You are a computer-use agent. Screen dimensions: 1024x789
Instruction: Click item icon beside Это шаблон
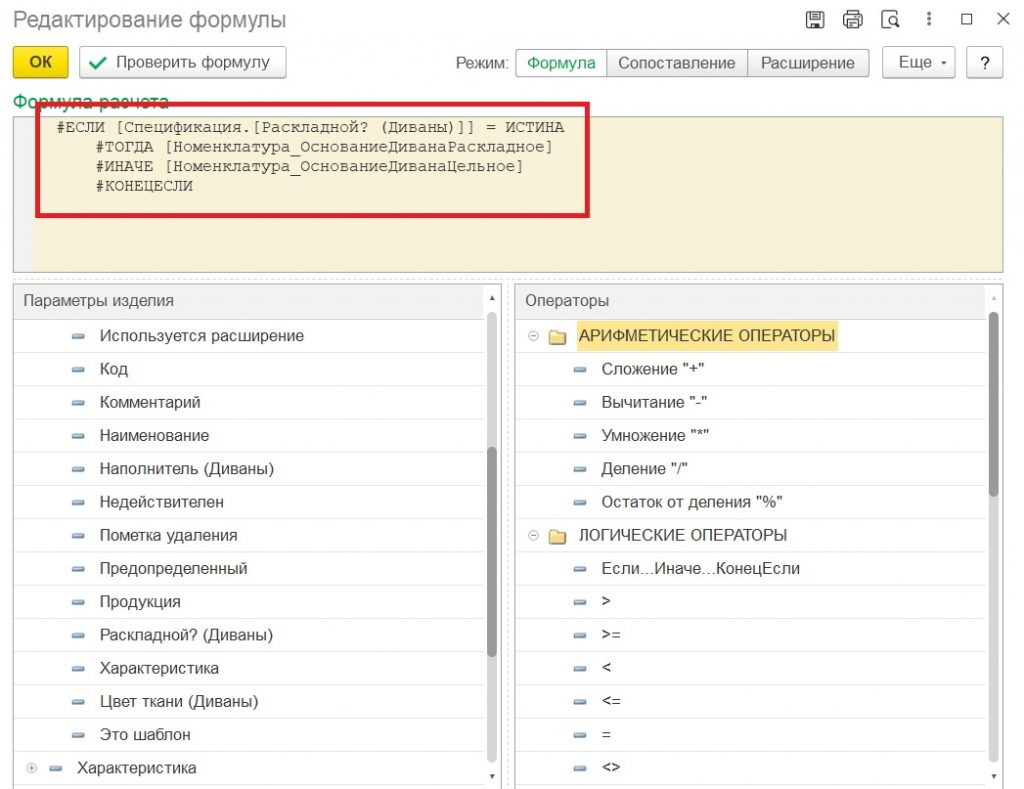pyautogui.click(x=78, y=735)
